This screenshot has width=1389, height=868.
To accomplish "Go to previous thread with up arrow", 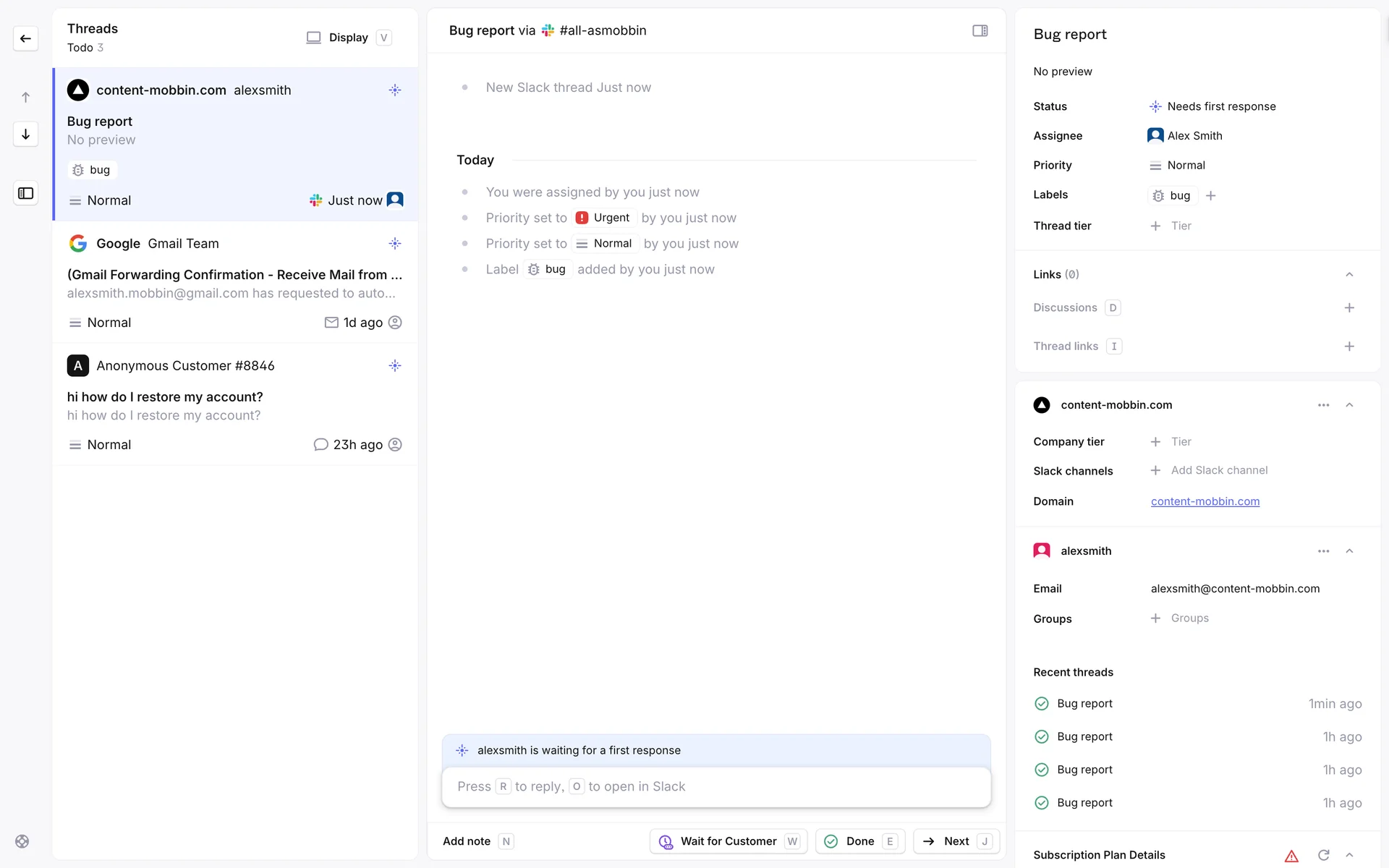I will pyautogui.click(x=25, y=97).
